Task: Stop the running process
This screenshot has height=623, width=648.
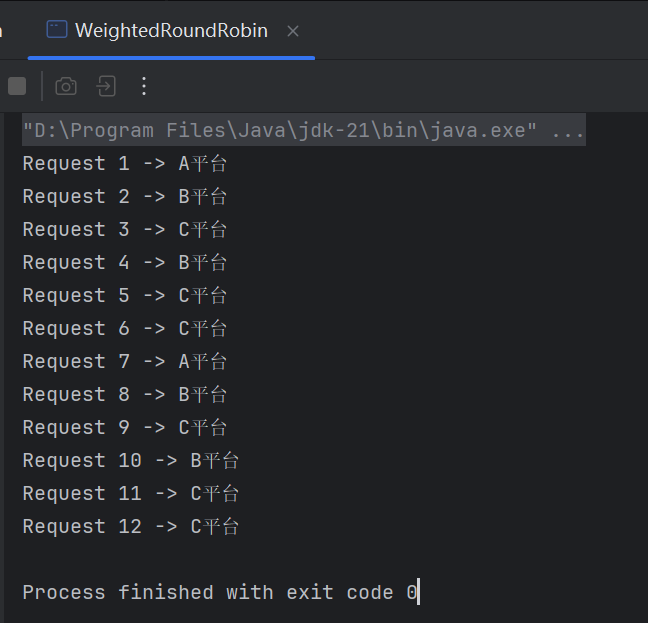Action: click(x=17, y=86)
